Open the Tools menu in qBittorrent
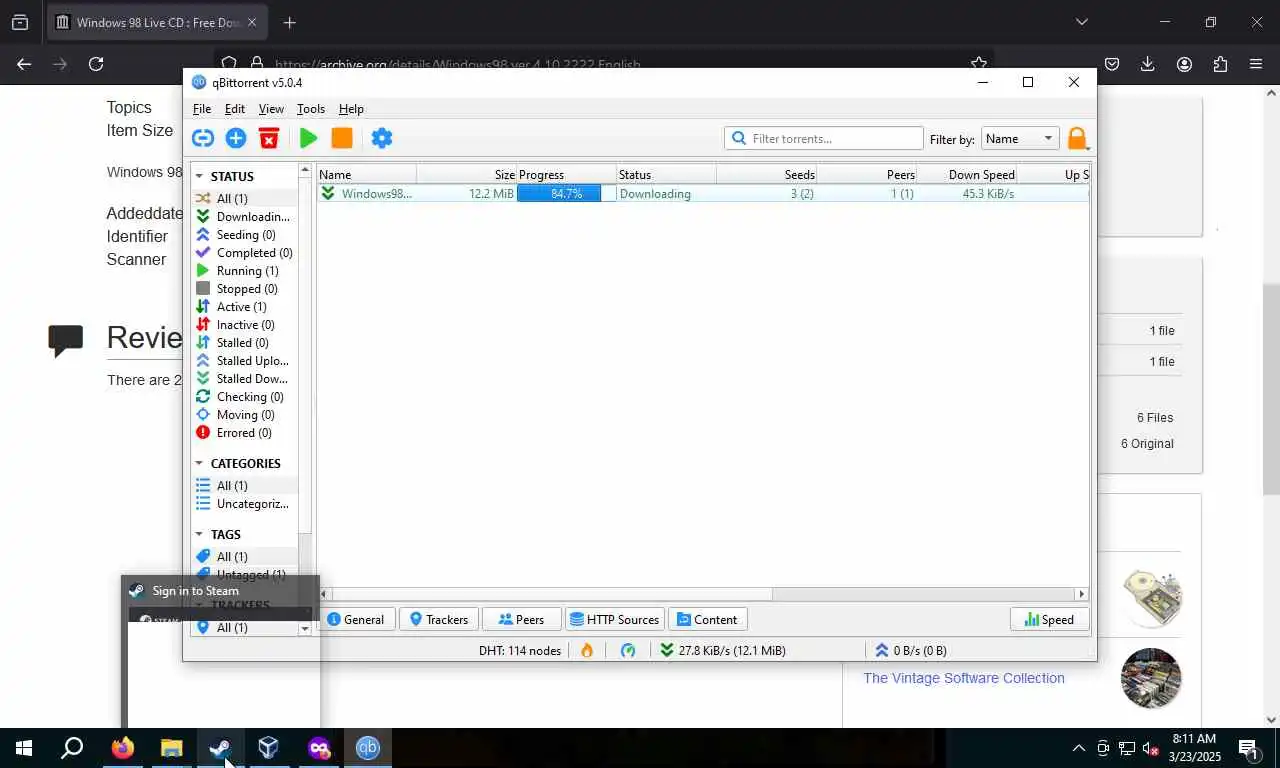 311,109
